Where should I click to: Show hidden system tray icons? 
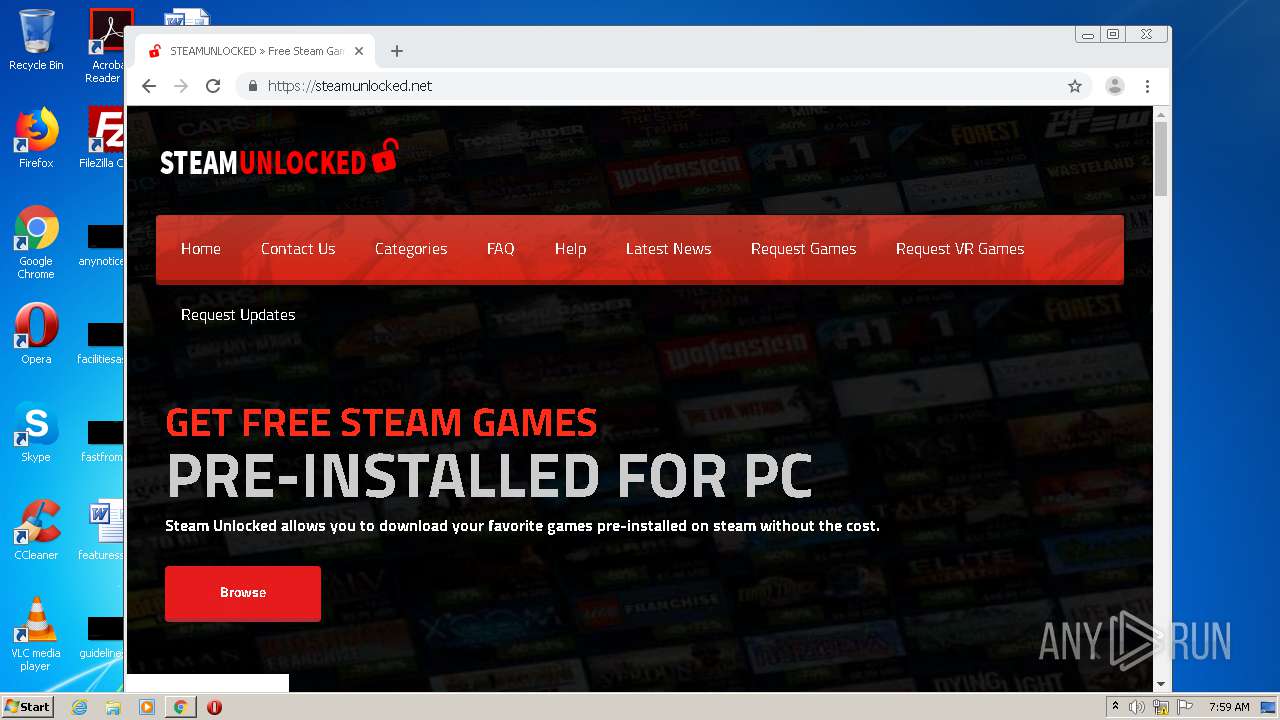tap(1114, 707)
